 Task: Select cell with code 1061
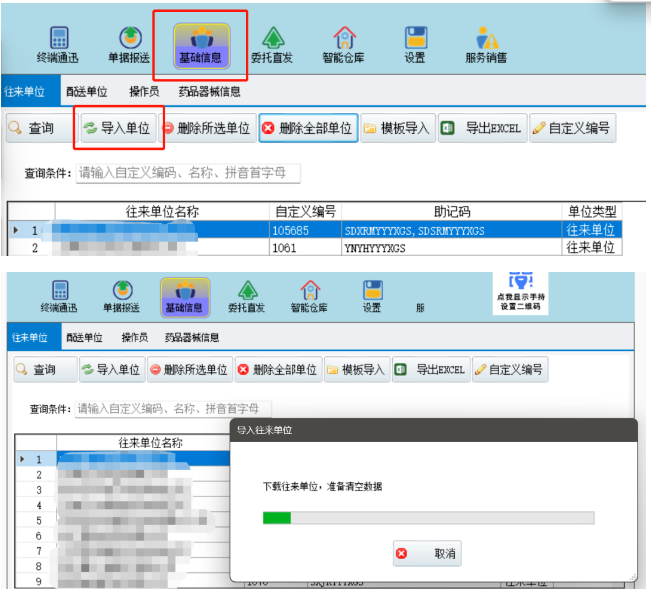point(306,248)
